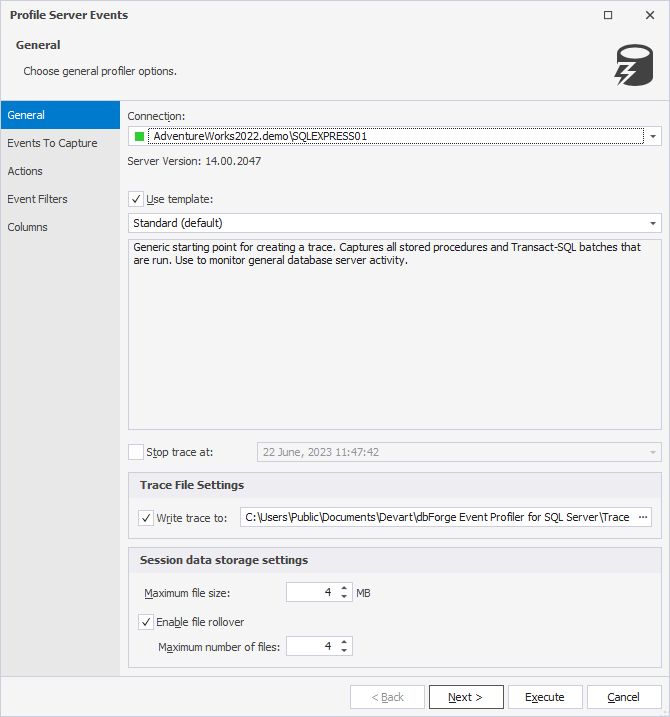
Task: Click the database profiler icon in header
Action: tap(634, 65)
